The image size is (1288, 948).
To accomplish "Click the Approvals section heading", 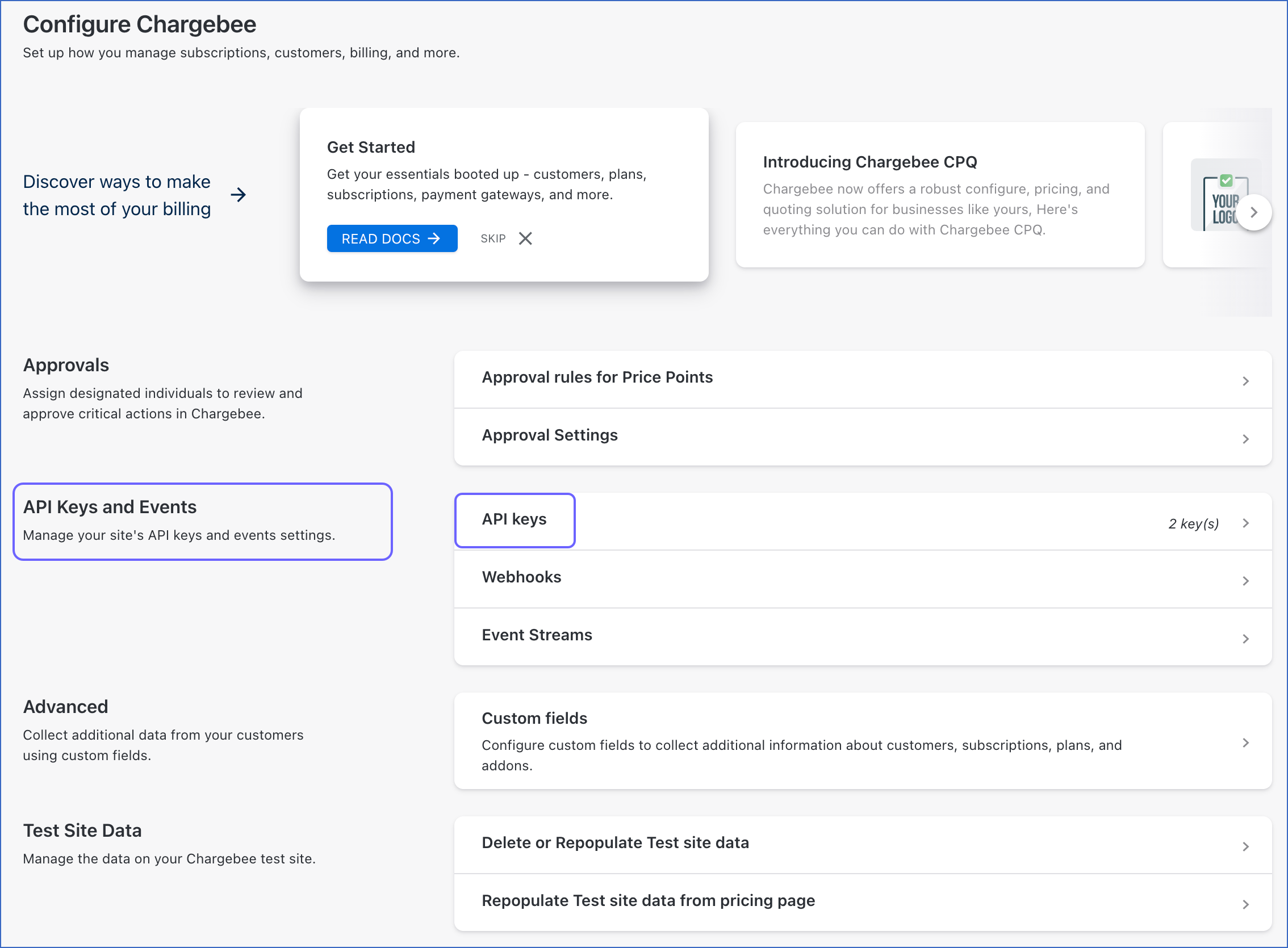I will click(66, 365).
